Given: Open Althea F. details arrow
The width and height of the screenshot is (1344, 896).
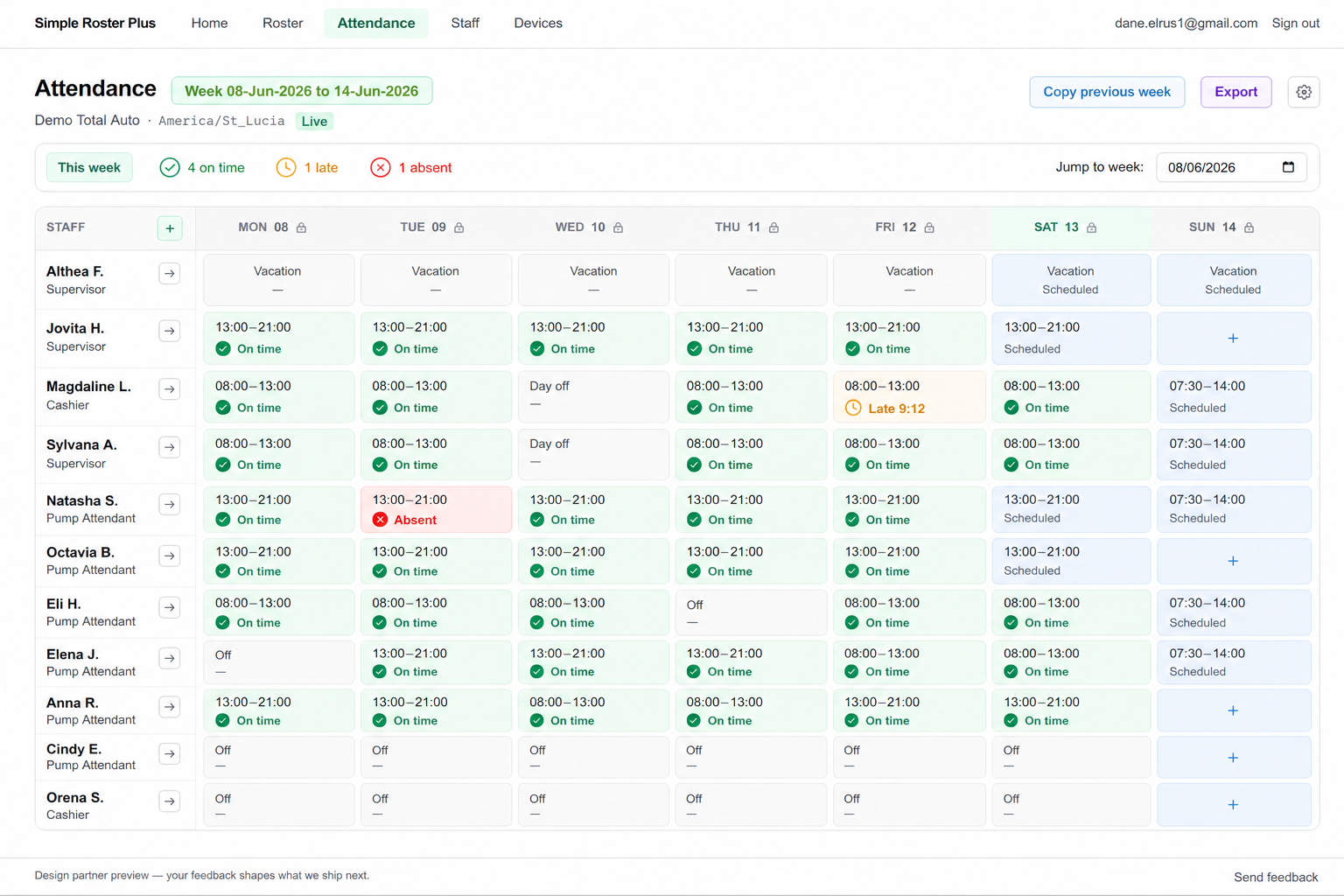Looking at the screenshot, I should click(170, 274).
